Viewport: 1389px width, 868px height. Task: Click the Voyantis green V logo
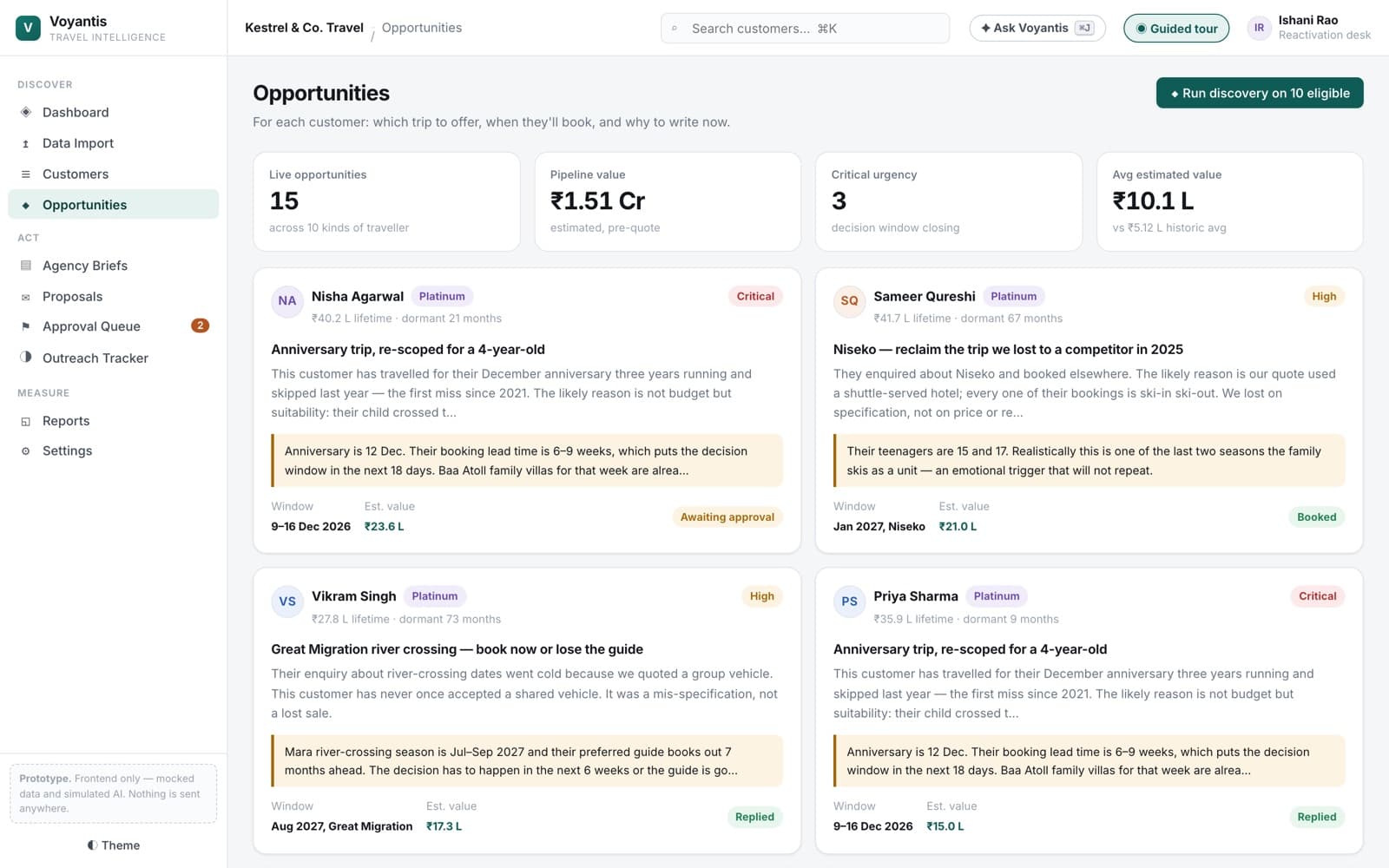click(28, 28)
